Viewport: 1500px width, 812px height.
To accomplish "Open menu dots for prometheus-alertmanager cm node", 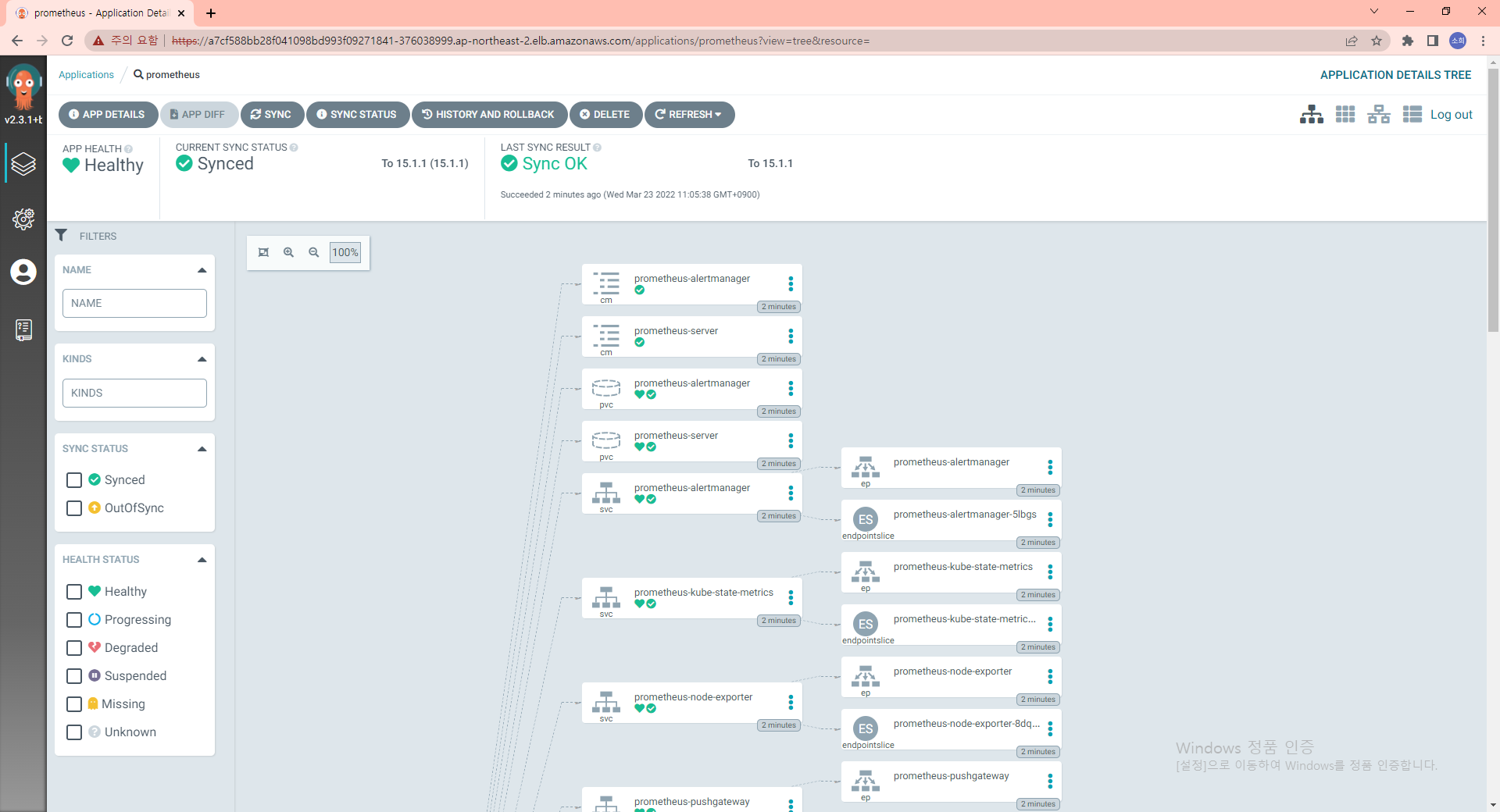I will (791, 283).
